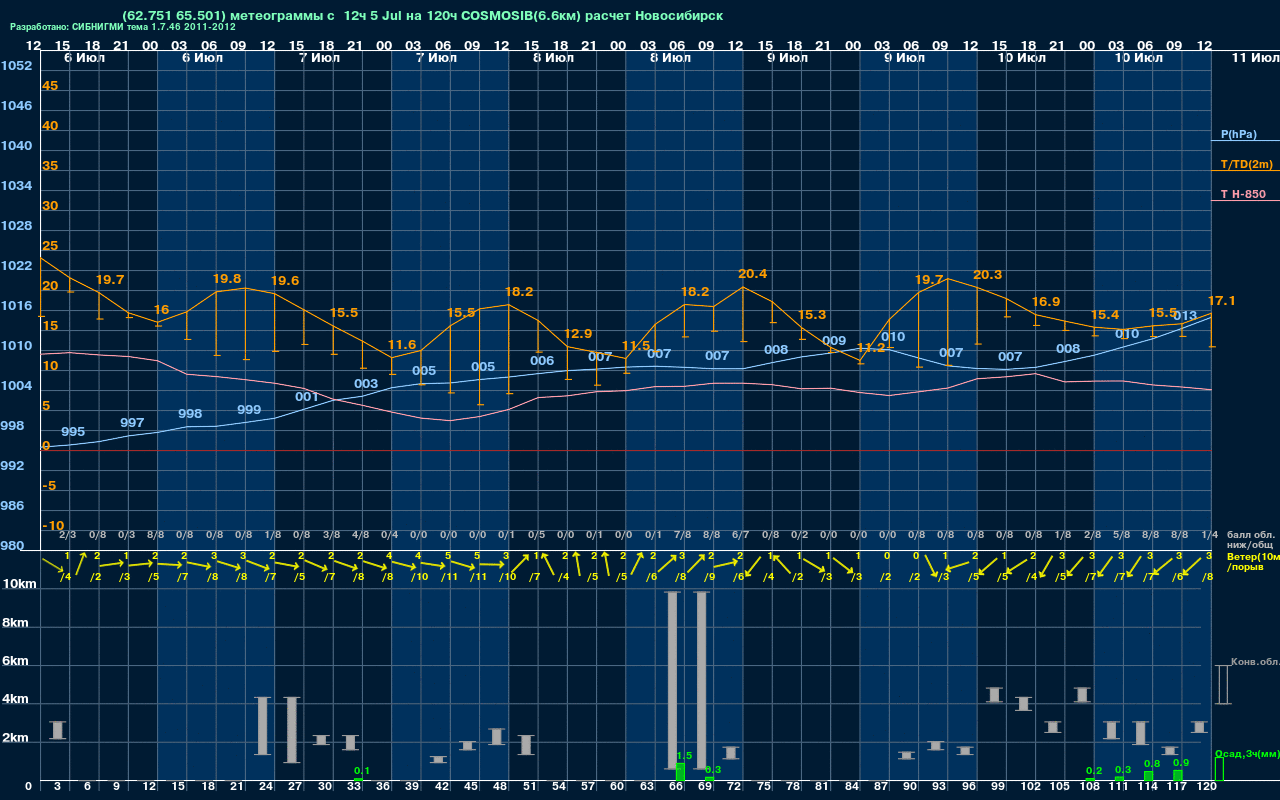Click forecast hour 36 on the bottom axis

(x=383, y=787)
